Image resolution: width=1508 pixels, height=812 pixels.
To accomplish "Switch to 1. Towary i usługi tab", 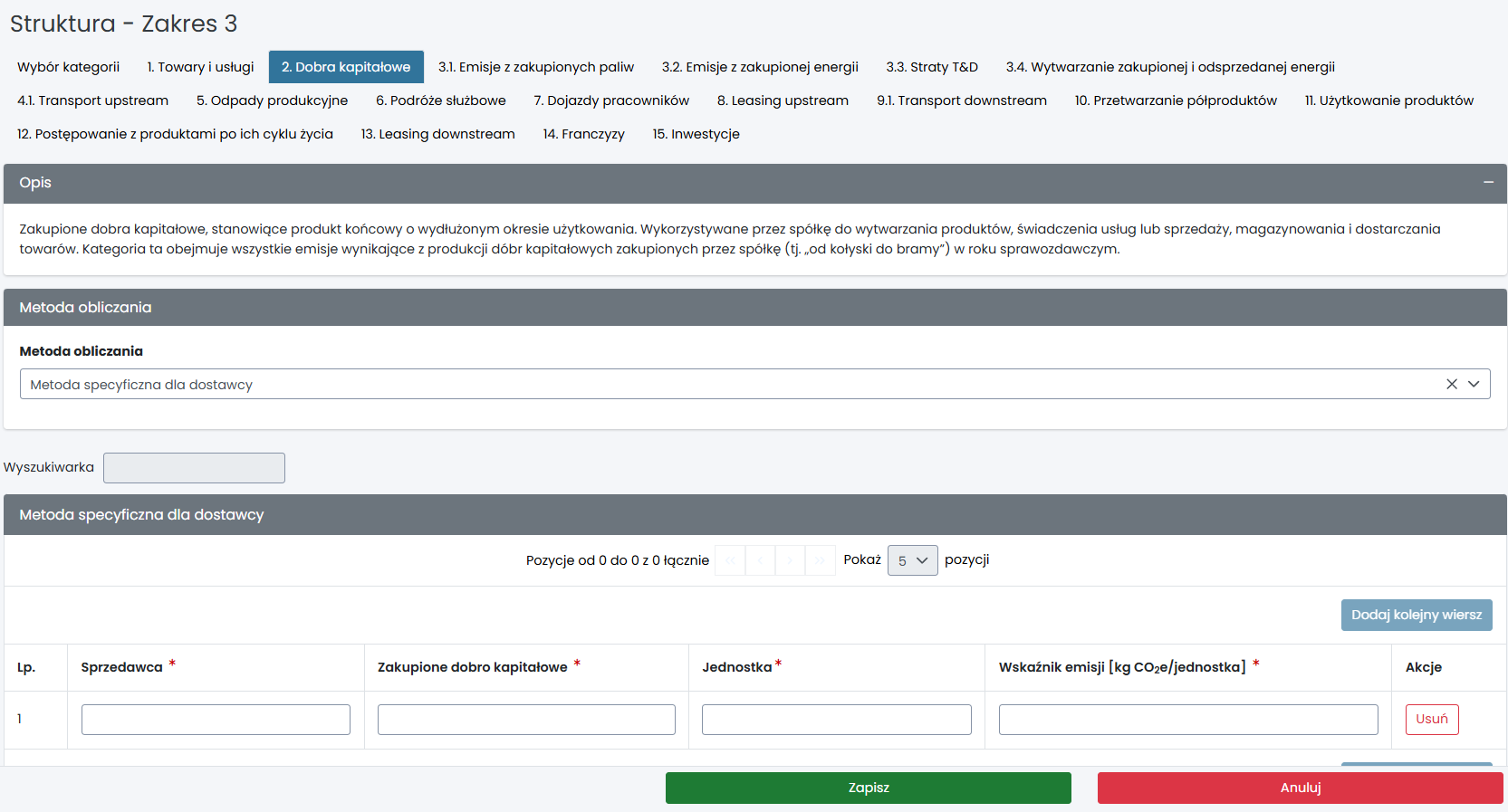I will click(200, 67).
